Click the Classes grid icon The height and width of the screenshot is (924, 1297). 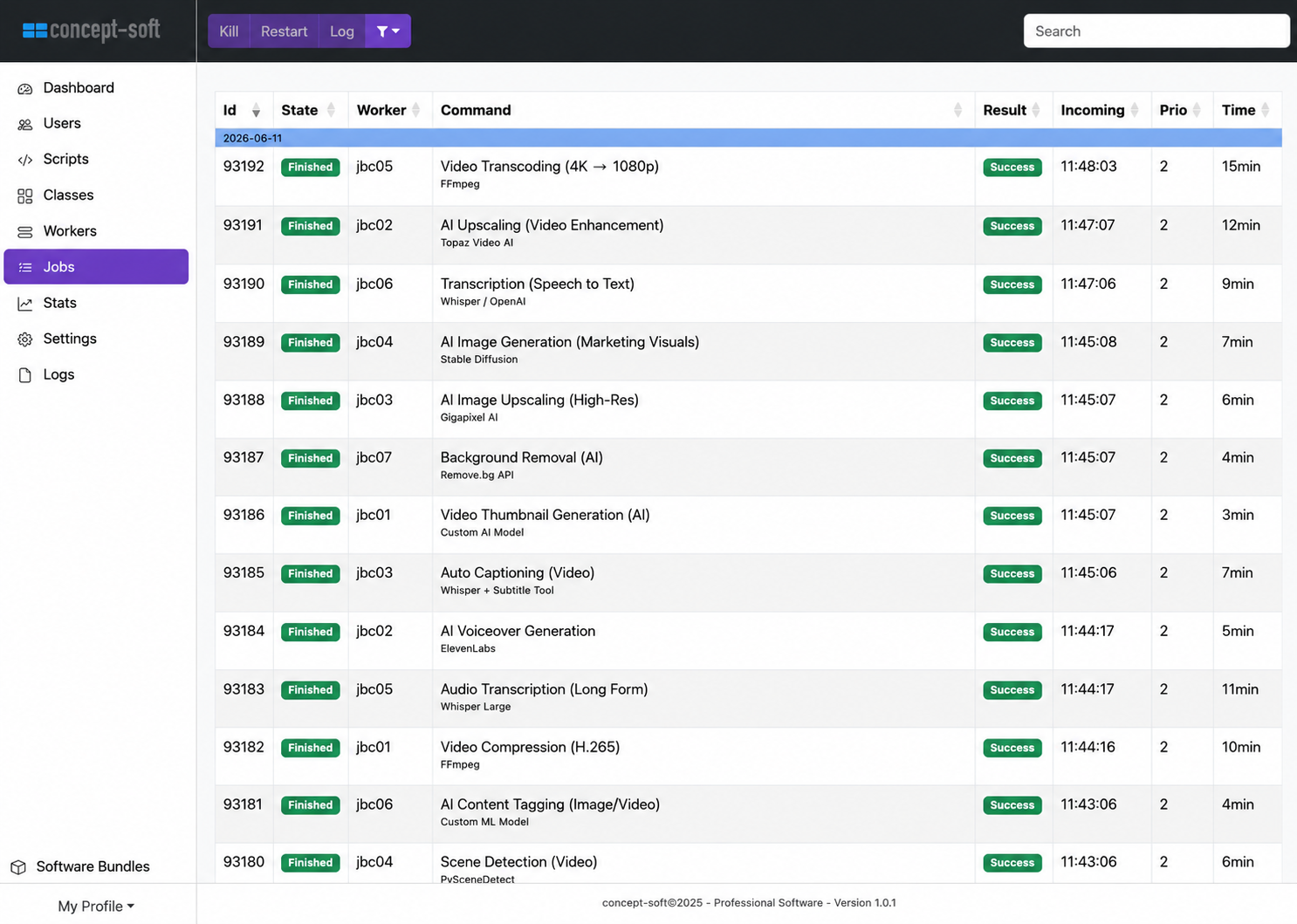[x=25, y=195]
